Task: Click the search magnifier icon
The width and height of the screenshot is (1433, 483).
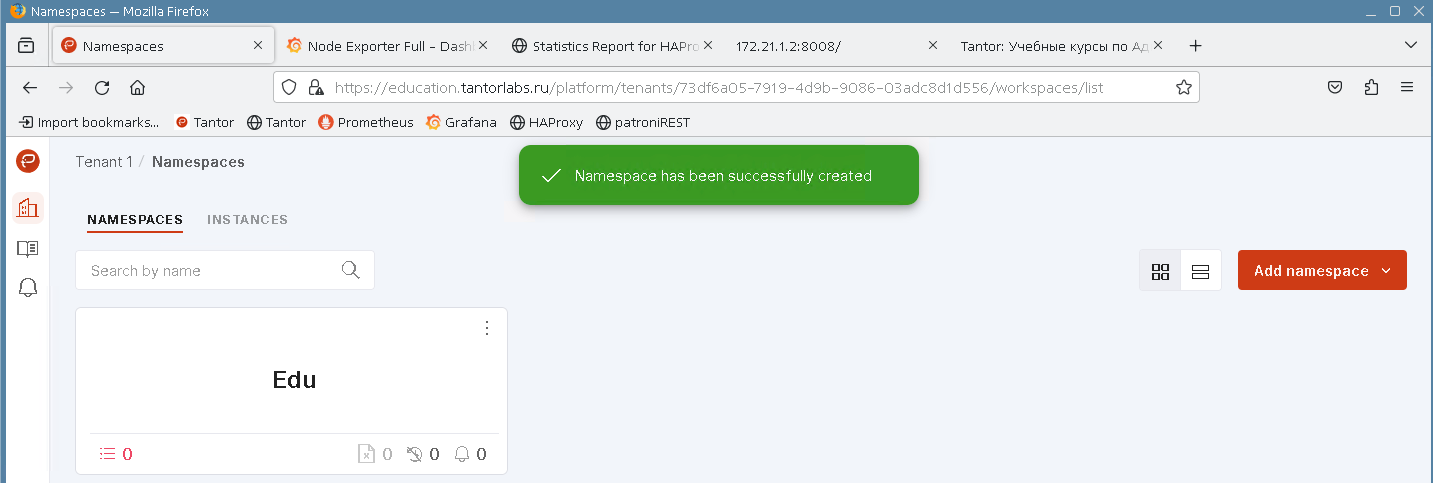Action: (350, 270)
